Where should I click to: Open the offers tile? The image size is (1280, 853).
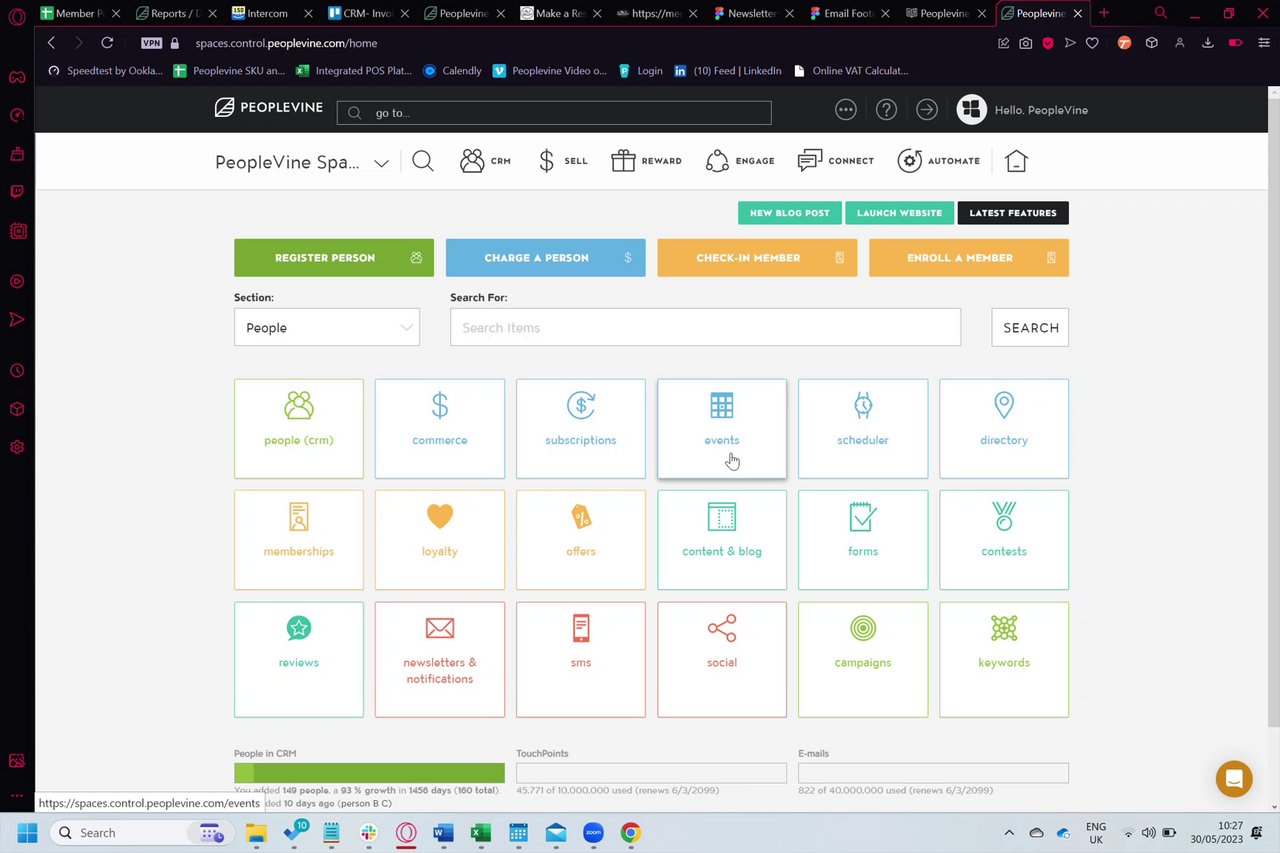(x=581, y=540)
